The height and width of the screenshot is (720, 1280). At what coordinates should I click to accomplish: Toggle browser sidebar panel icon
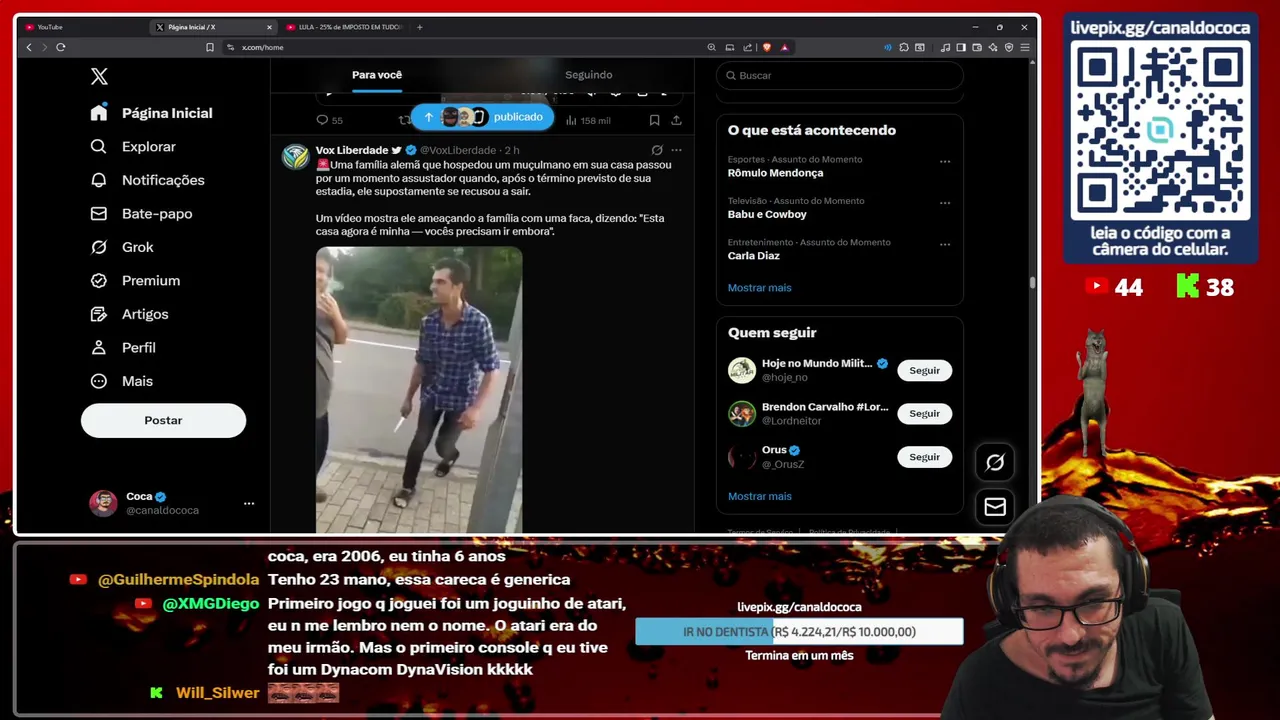pos(961,47)
